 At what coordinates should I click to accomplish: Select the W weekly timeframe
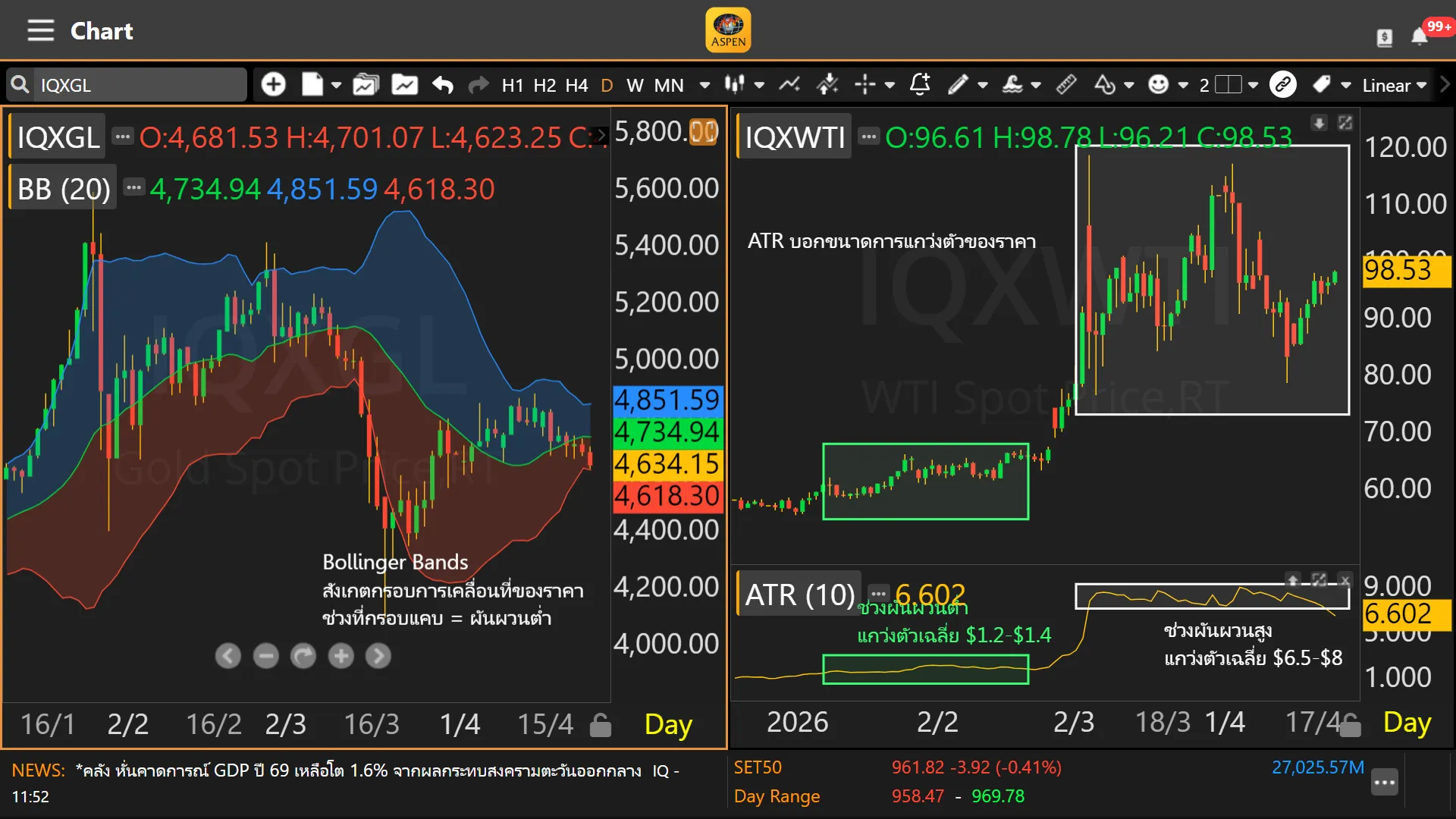point(635,85)
